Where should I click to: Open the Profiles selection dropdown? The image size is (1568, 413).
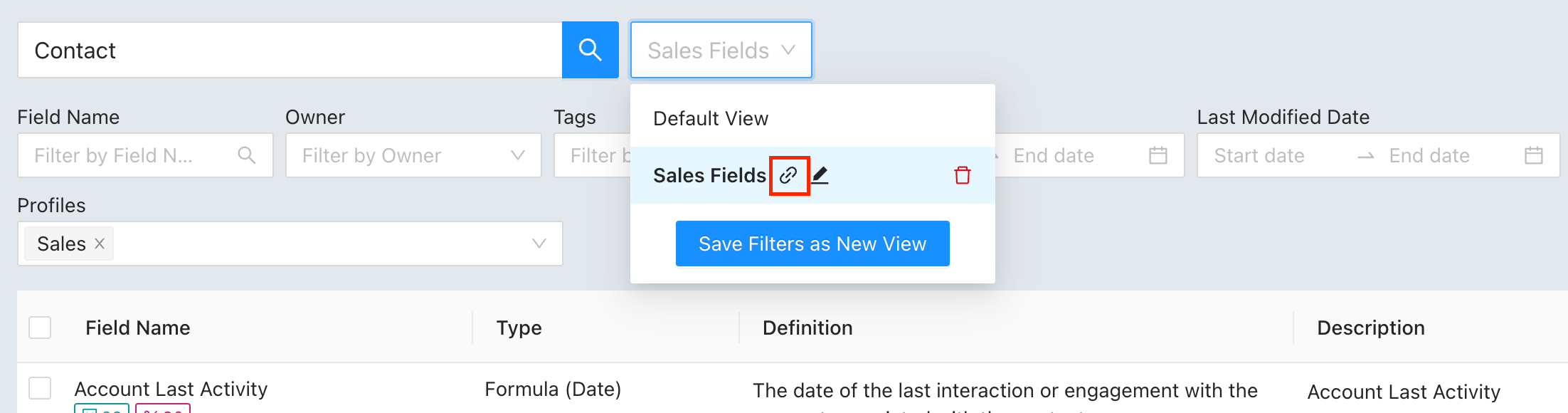pyautogui.click(x=539, y=244)
